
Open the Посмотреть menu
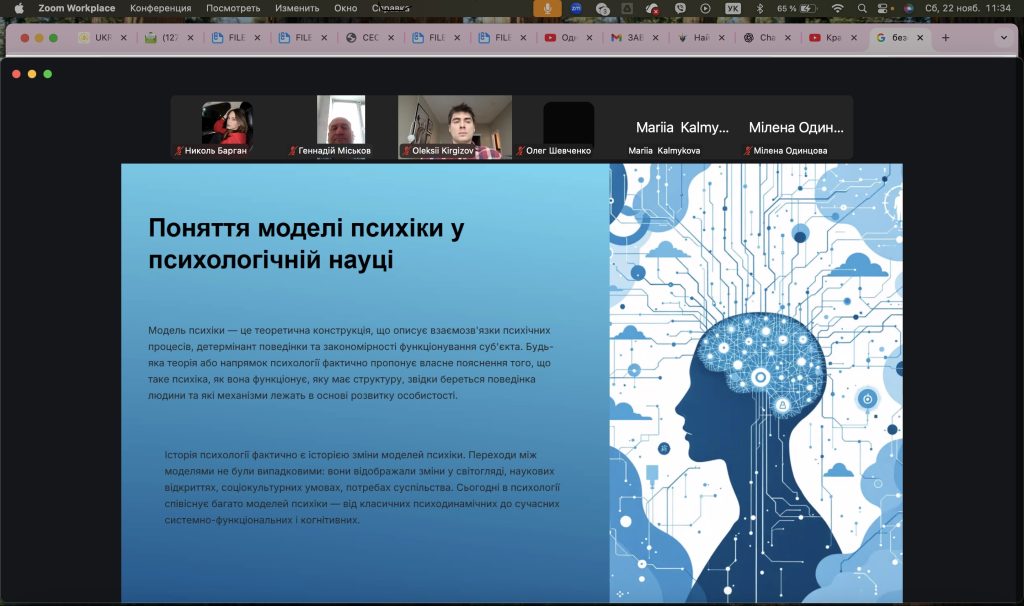coord(233,8)
